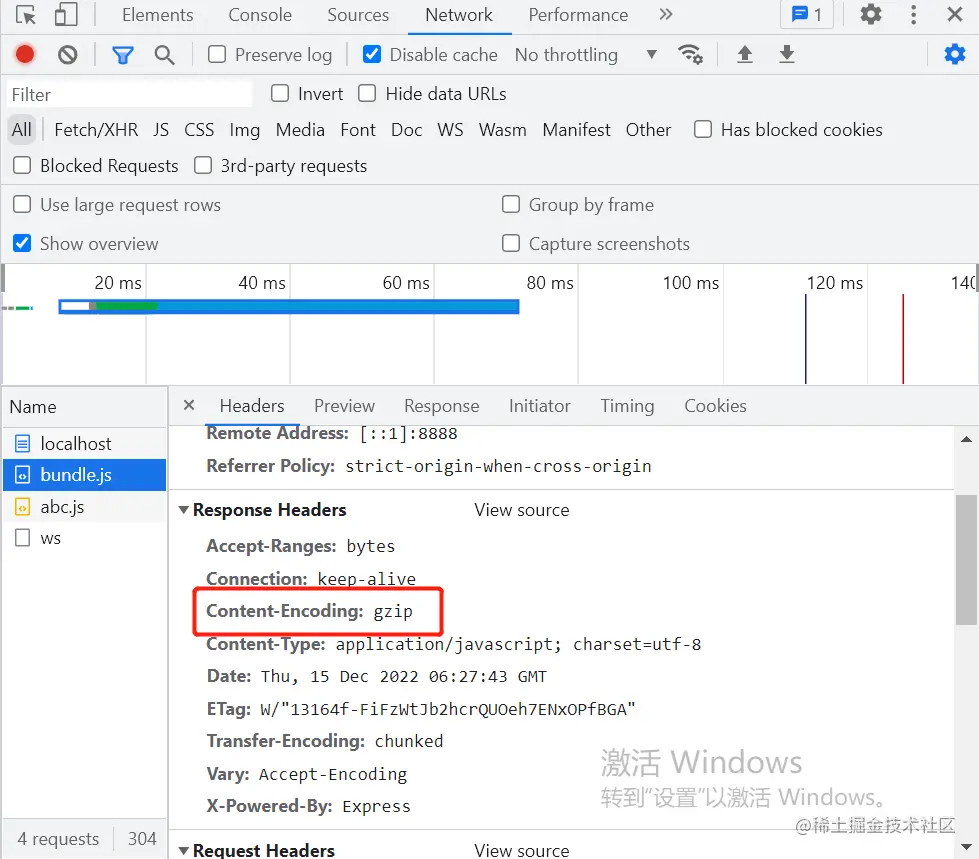Click the Filter text input field
979x859 pixels.
pos(130,95)
